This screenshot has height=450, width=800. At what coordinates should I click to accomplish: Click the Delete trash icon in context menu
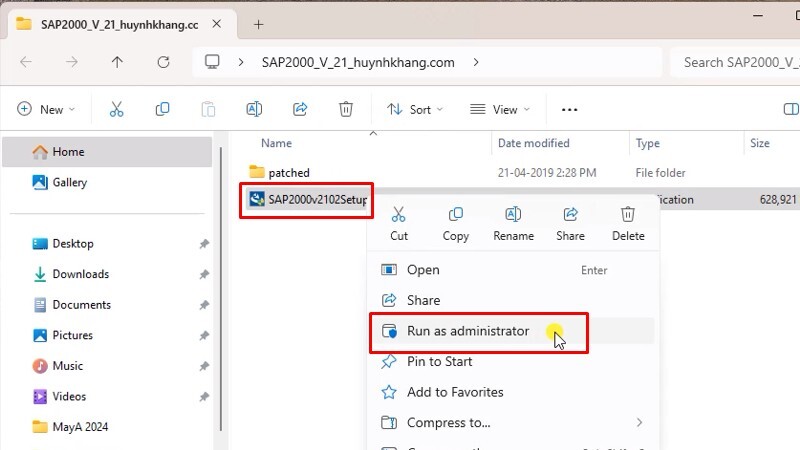coord(628,215)
